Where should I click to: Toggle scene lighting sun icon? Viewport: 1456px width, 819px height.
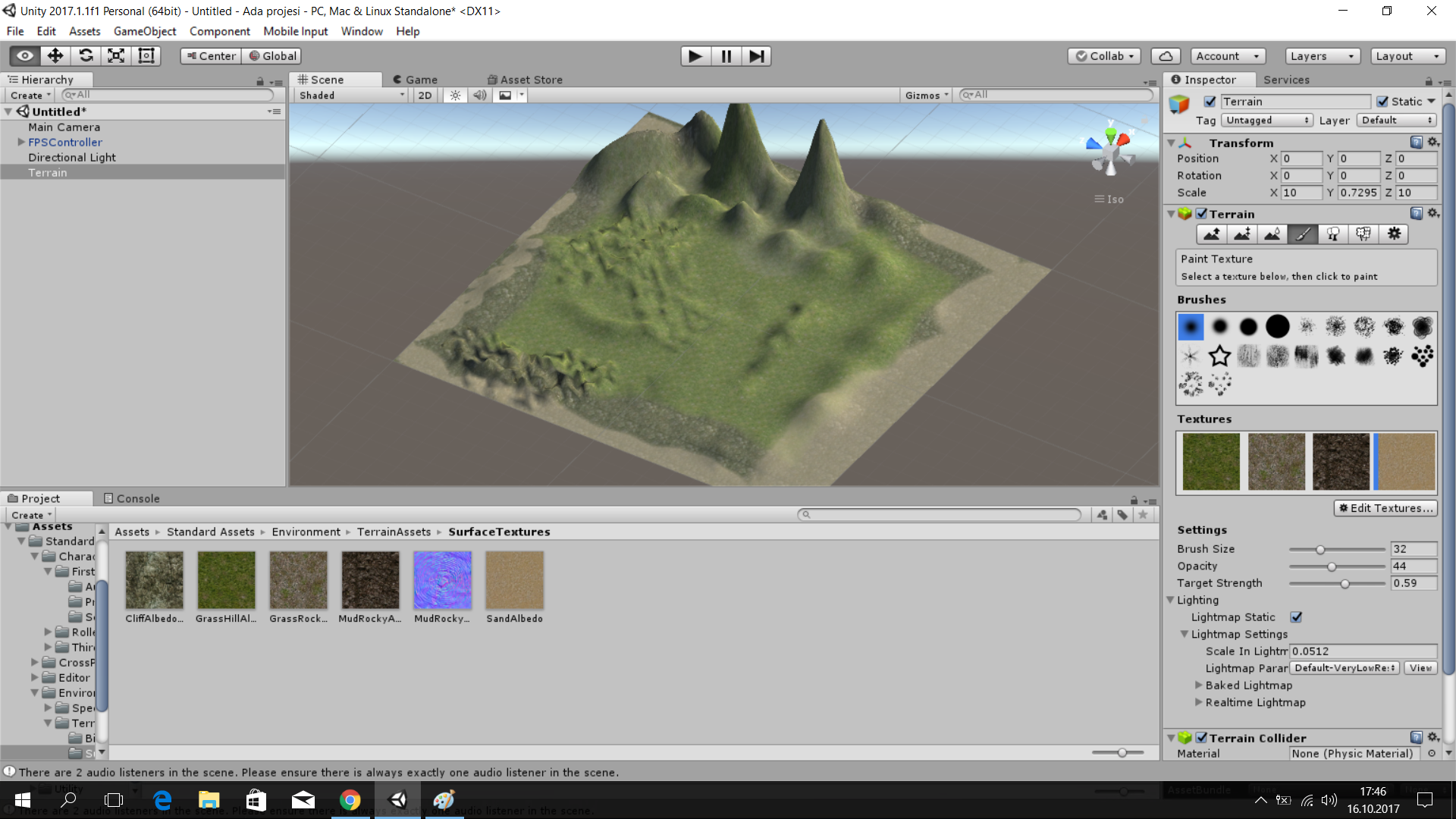point(455,96)
